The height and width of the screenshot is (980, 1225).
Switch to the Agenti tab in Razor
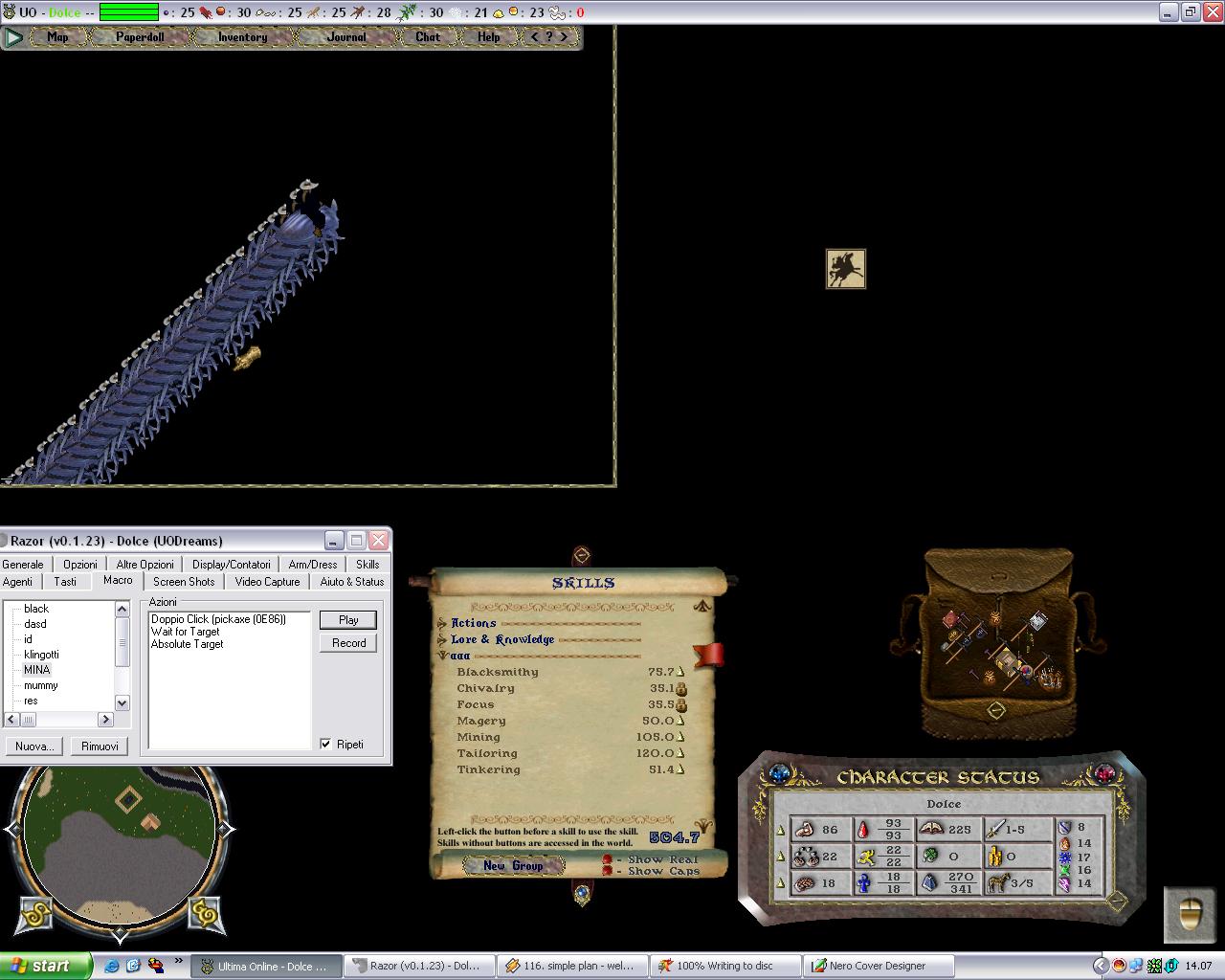pos(18,581)
